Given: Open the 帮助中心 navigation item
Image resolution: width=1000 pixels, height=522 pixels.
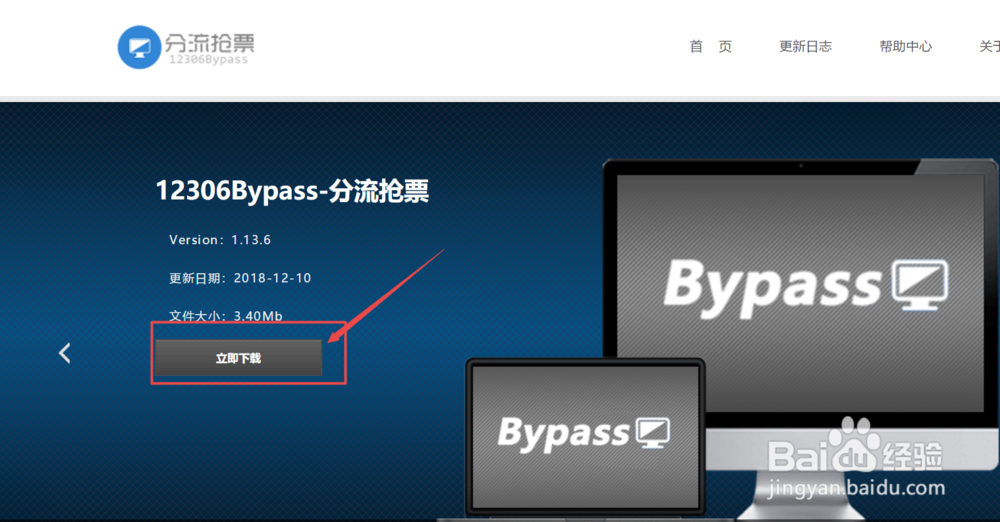Looking at the screenshot, I should 906,47.
